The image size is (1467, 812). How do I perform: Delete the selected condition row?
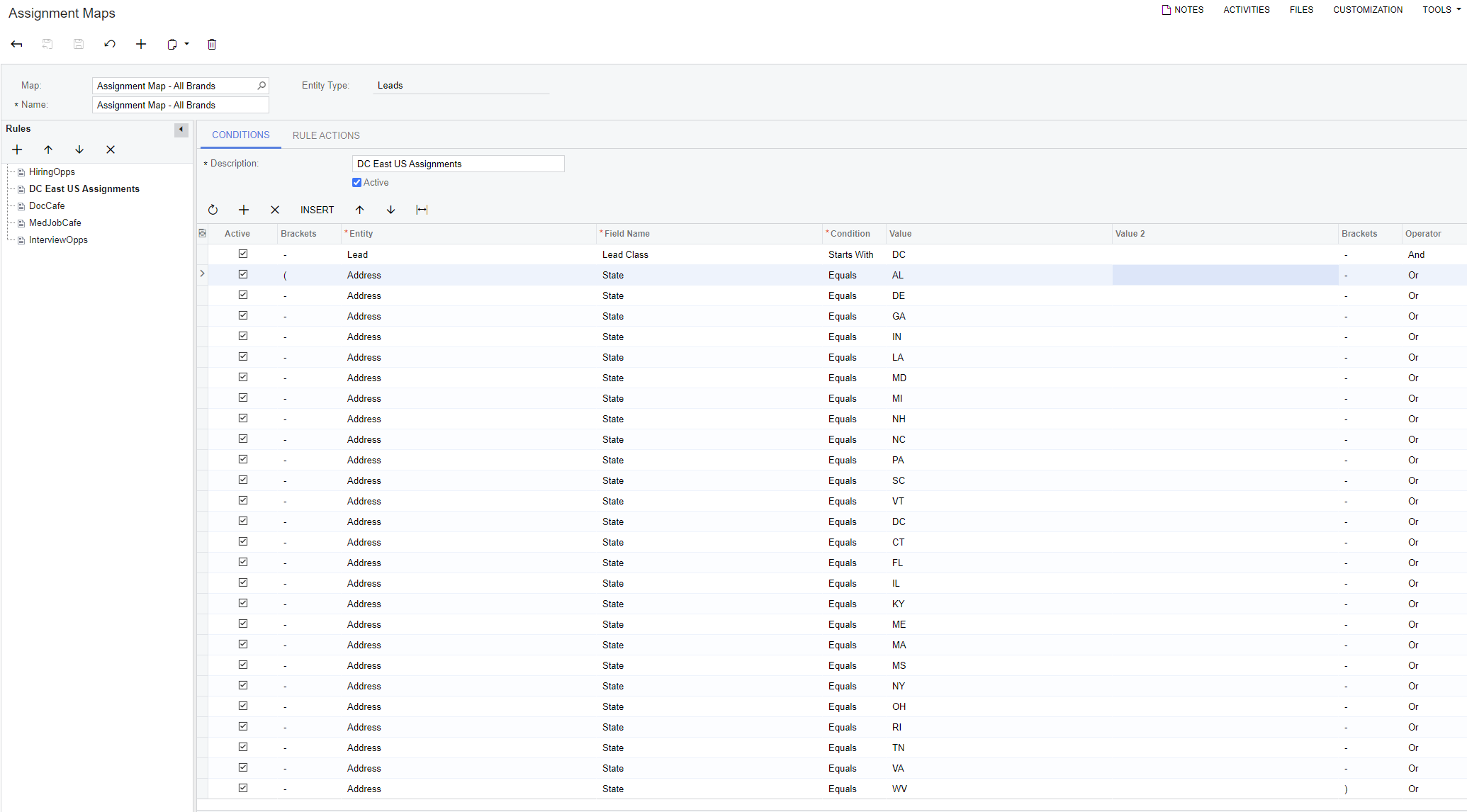point(275,210)
